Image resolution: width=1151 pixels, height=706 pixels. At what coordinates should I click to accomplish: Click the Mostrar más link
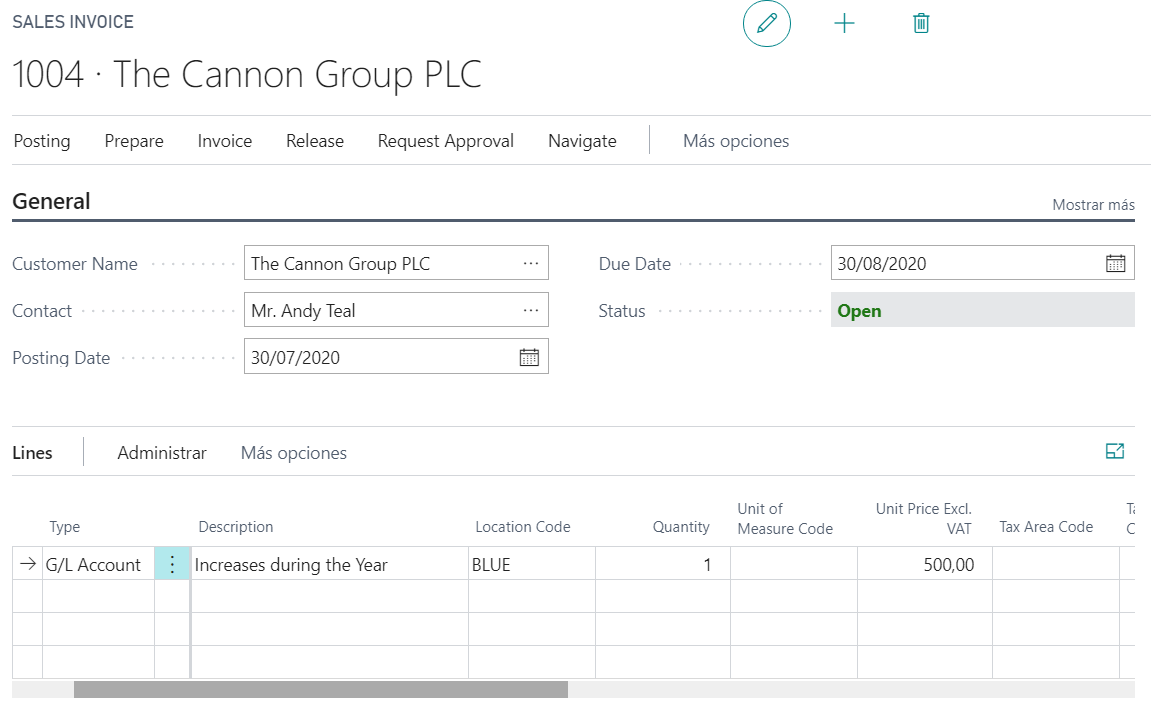(1093, 205)
